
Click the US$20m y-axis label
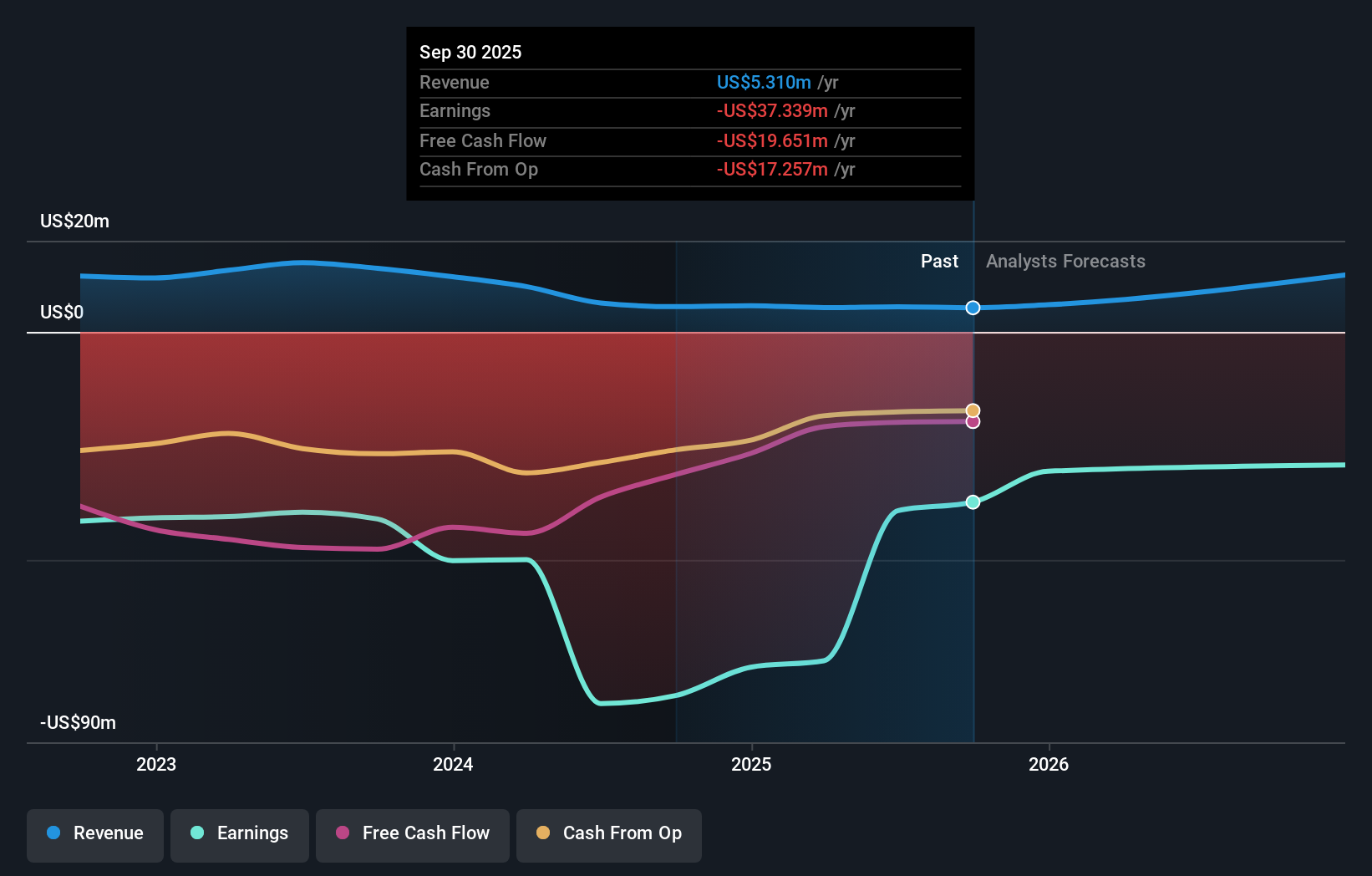coord(75,222)
